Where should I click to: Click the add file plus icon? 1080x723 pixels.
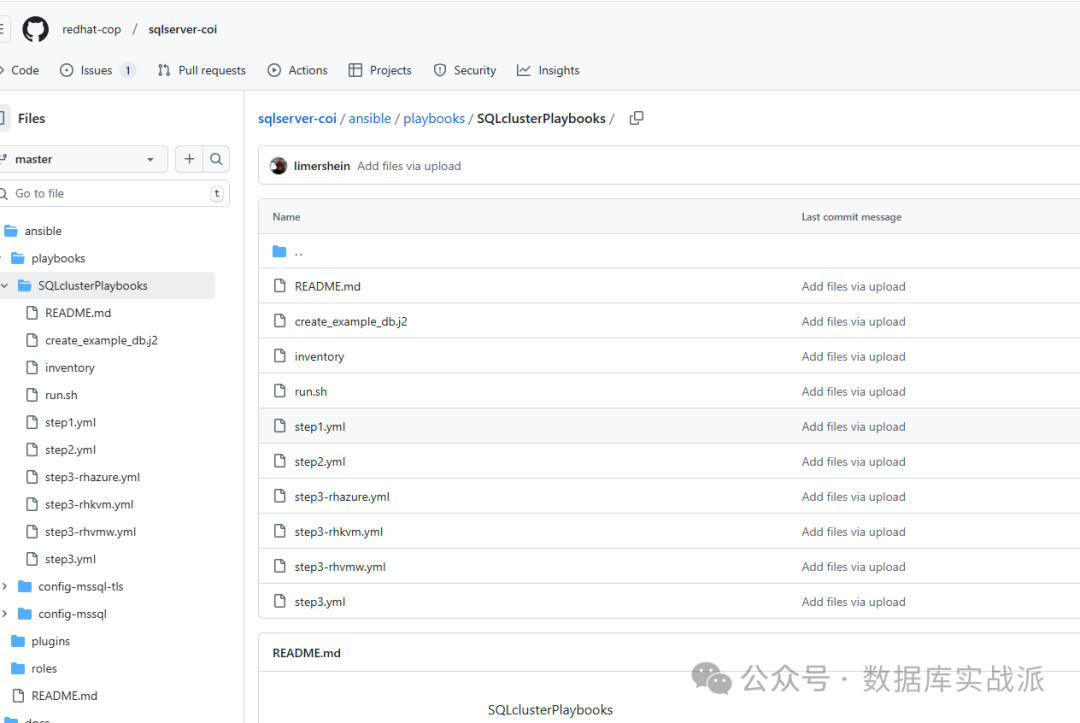pos(189,159)
